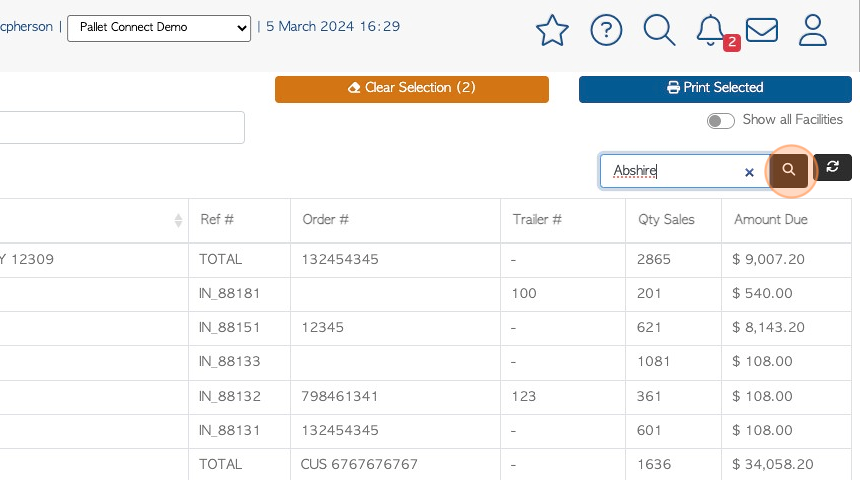
Task: Select the Order # column header
Action: [325, 219]
